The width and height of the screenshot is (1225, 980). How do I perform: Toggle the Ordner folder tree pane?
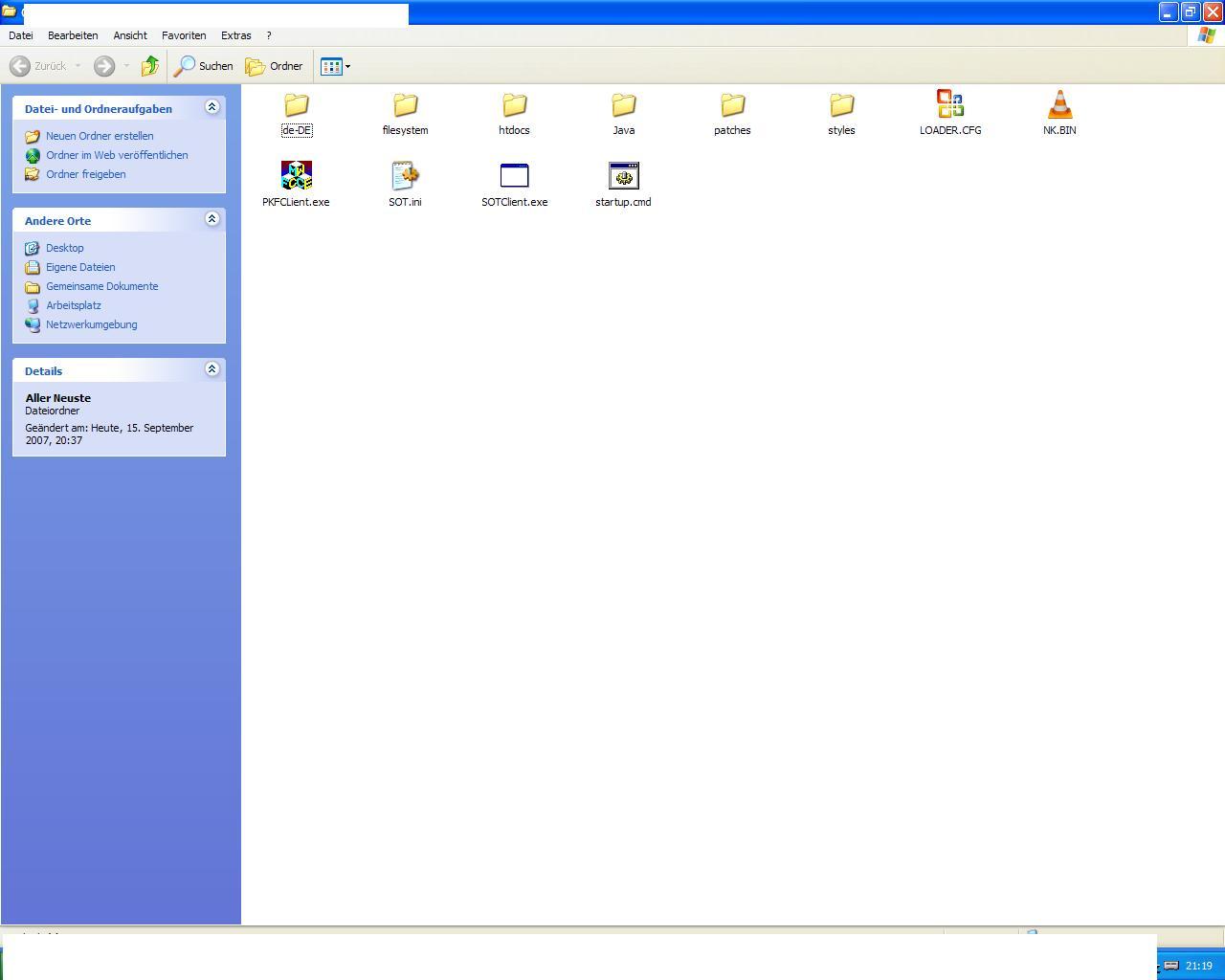[274, 66]
